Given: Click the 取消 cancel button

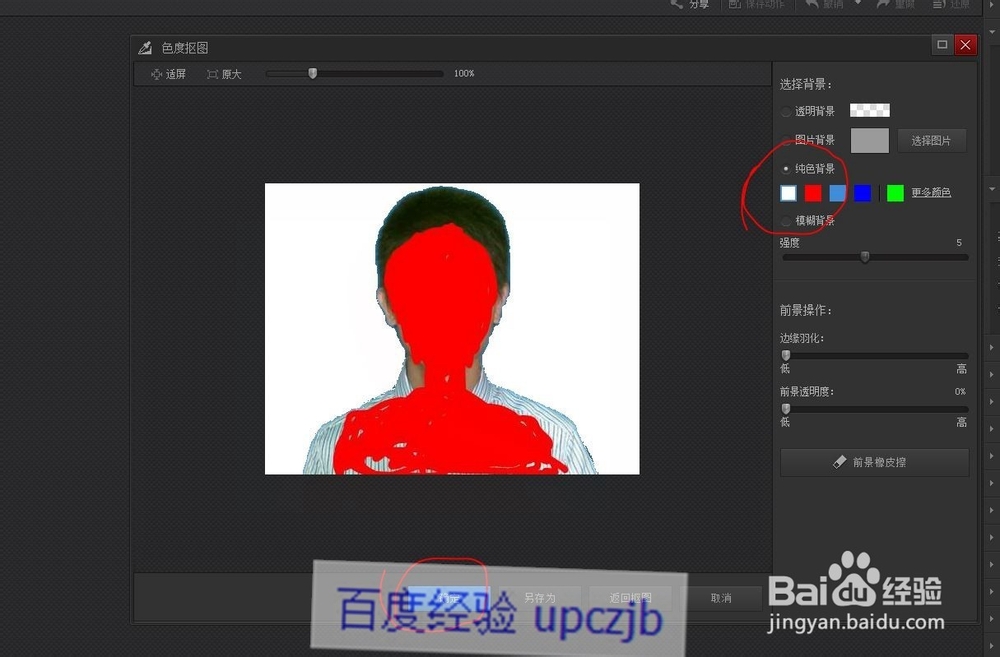Looking at the screenshot, I should [x=721, y=598].
